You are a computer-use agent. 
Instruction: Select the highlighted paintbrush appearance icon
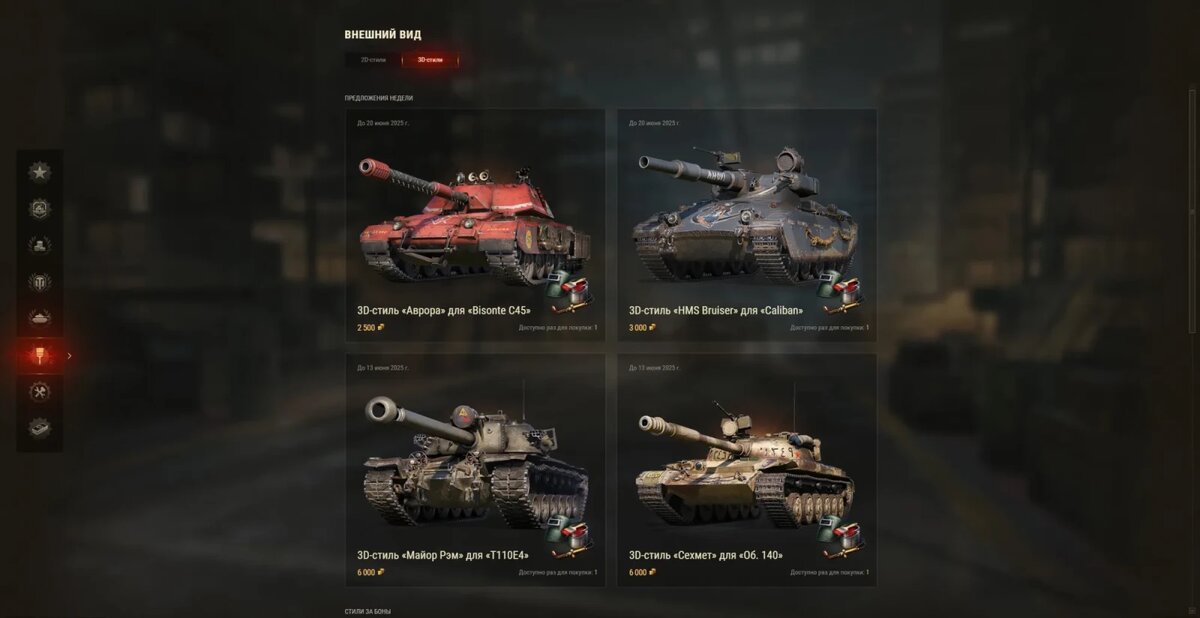pos(39,355)
